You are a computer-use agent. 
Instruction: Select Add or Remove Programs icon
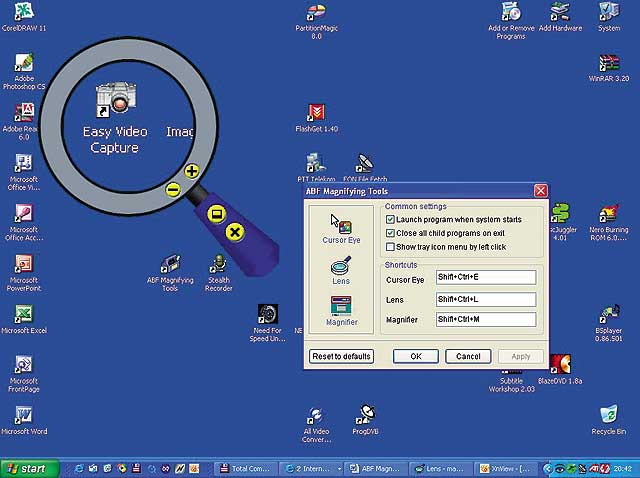pyautogui.click(x=511, y=20)
